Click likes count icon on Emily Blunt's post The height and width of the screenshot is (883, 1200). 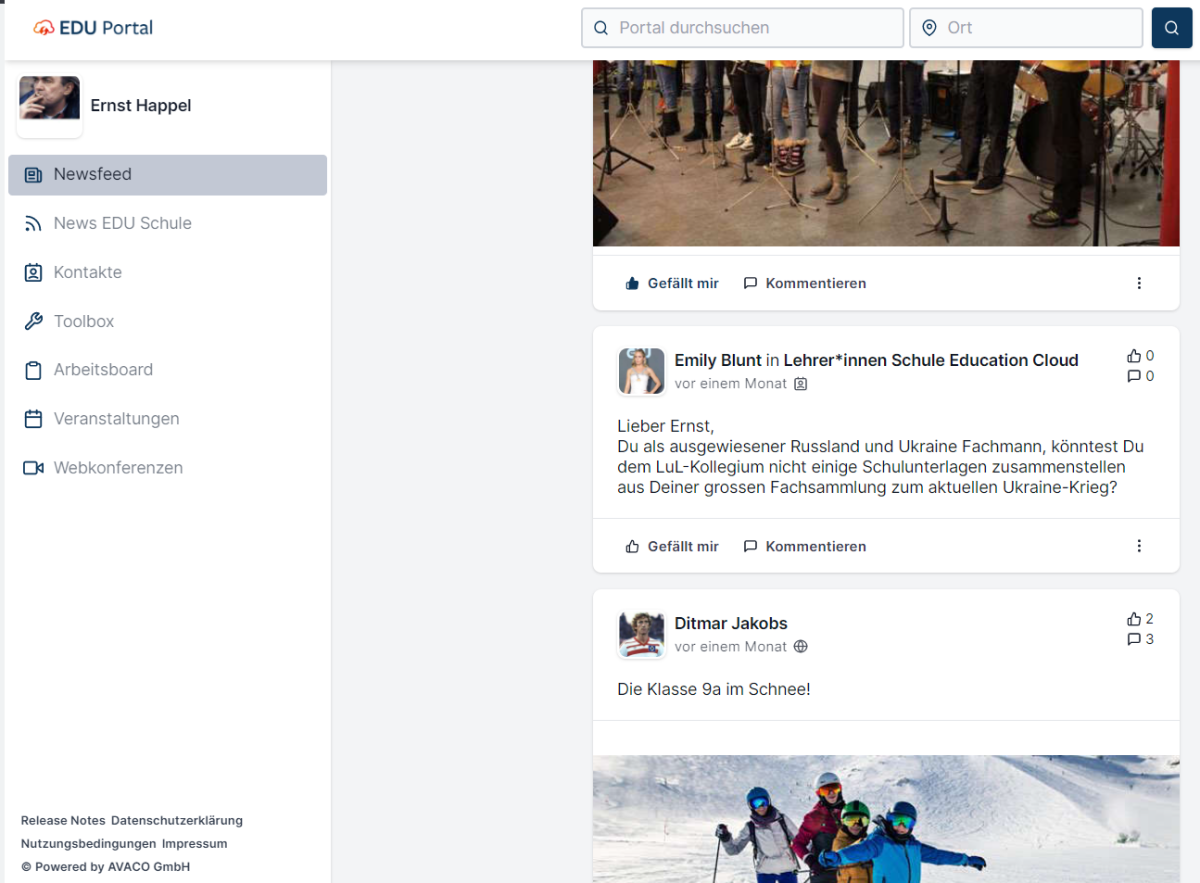[1134, 356]
